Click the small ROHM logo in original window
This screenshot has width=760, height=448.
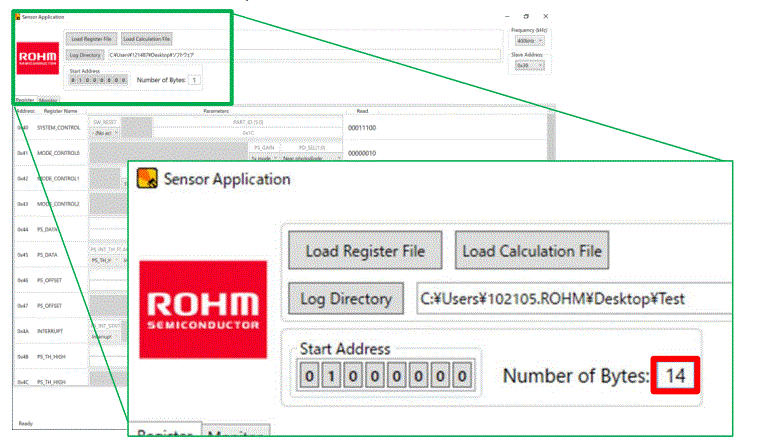(38, 58)
